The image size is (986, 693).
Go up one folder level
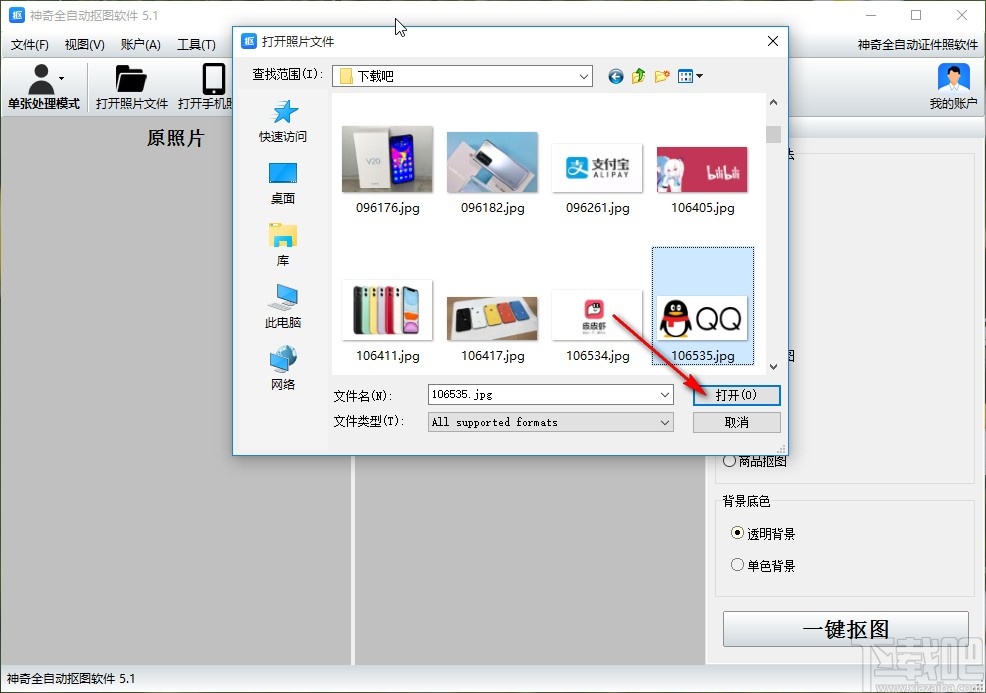(638, 75)
